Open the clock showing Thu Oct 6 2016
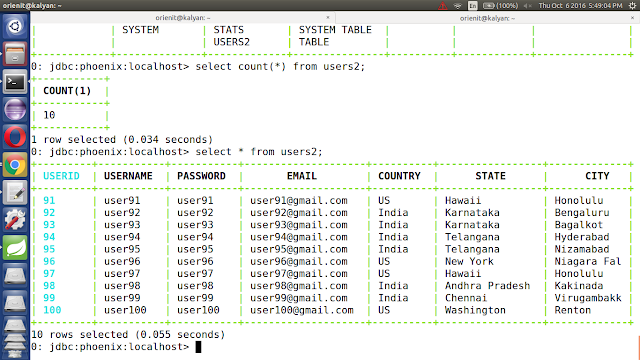 coord(580,6)
